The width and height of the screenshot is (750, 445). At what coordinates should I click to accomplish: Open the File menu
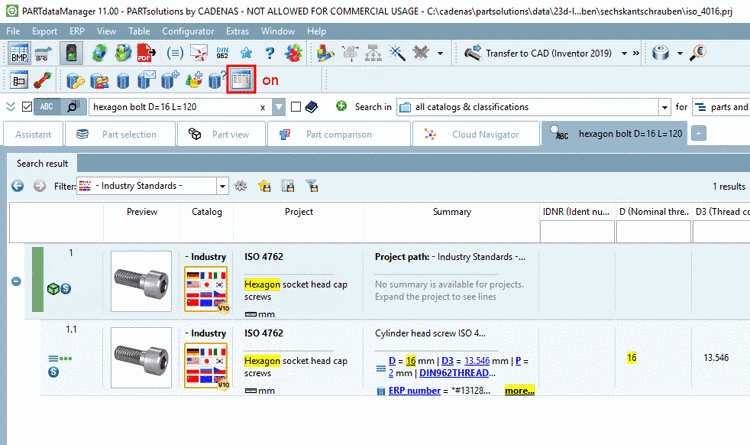point(13,31)
